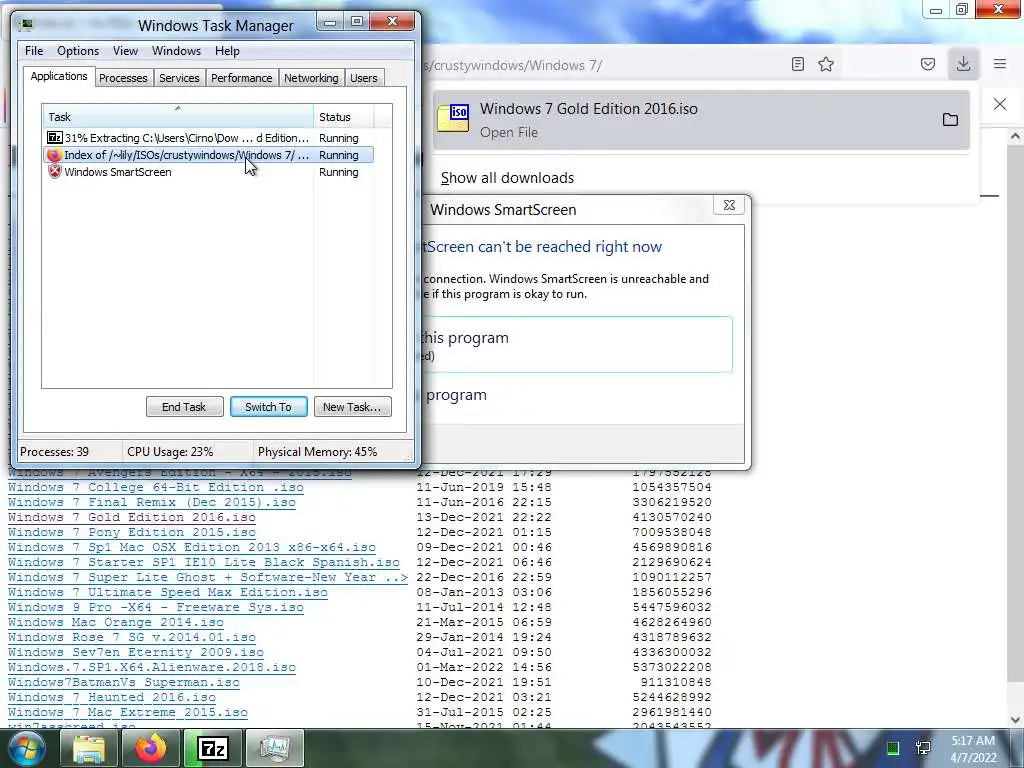Switch to Performance tab
This screenshot has width=1024, height=768.
click(x=242, y=78)
